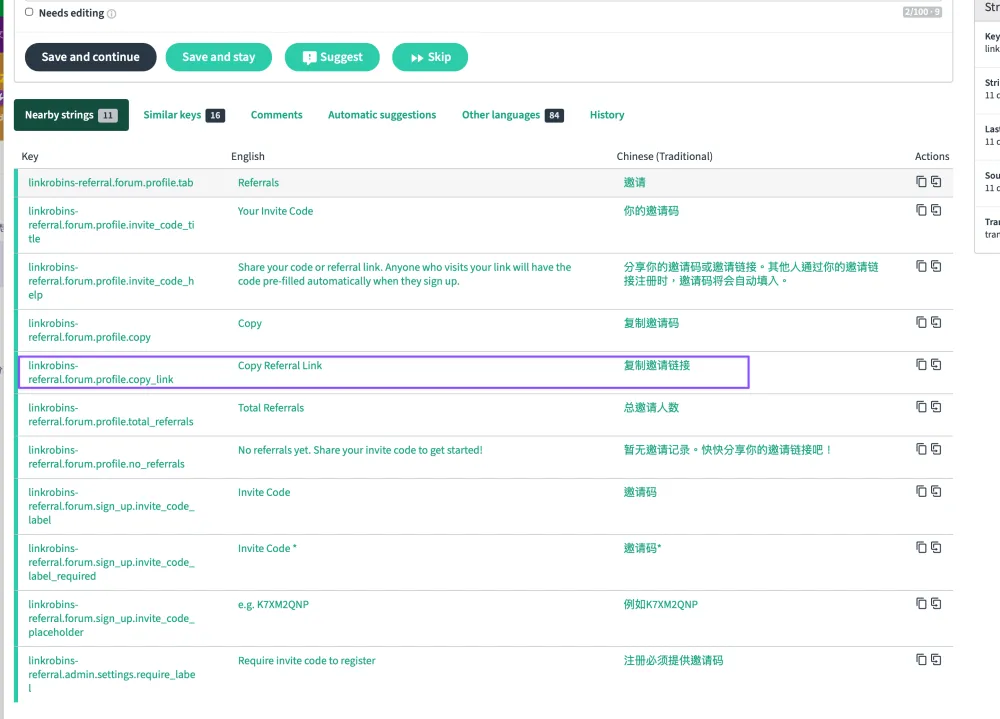Open key link ending admin.settings.require_label
This screenshot has width=1000, height=719.
click(112, 674)
